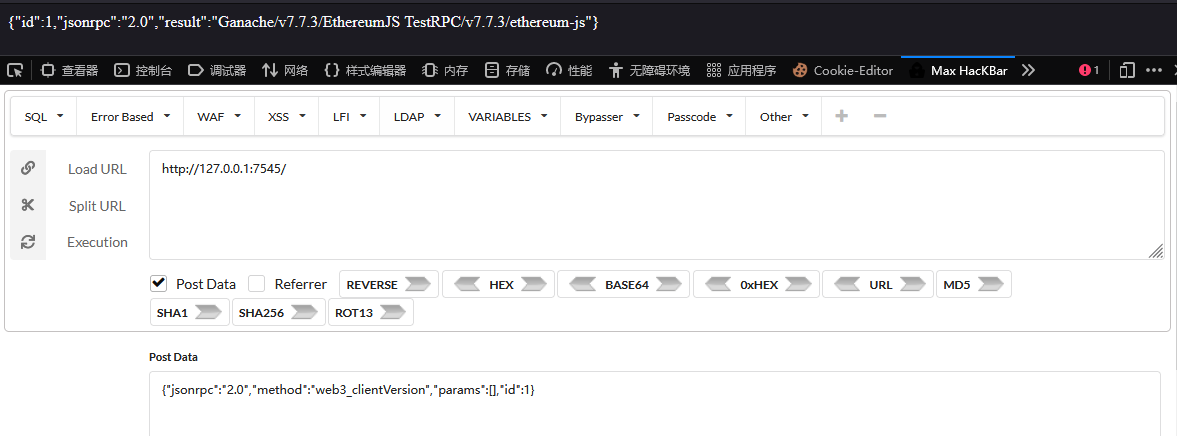Uncheck the Post Data checkbox
This screenshot has height=436, width=1177.
click(158, 284)
